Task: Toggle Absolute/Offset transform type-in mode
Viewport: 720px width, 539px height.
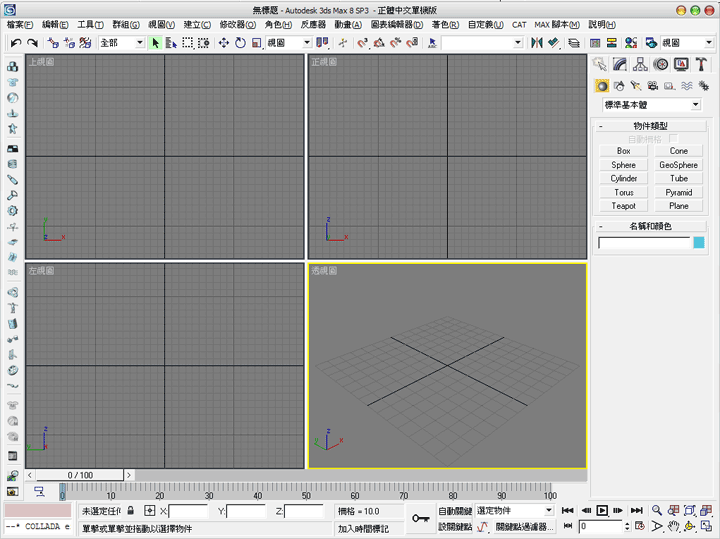Action: (x=150, y=511)
